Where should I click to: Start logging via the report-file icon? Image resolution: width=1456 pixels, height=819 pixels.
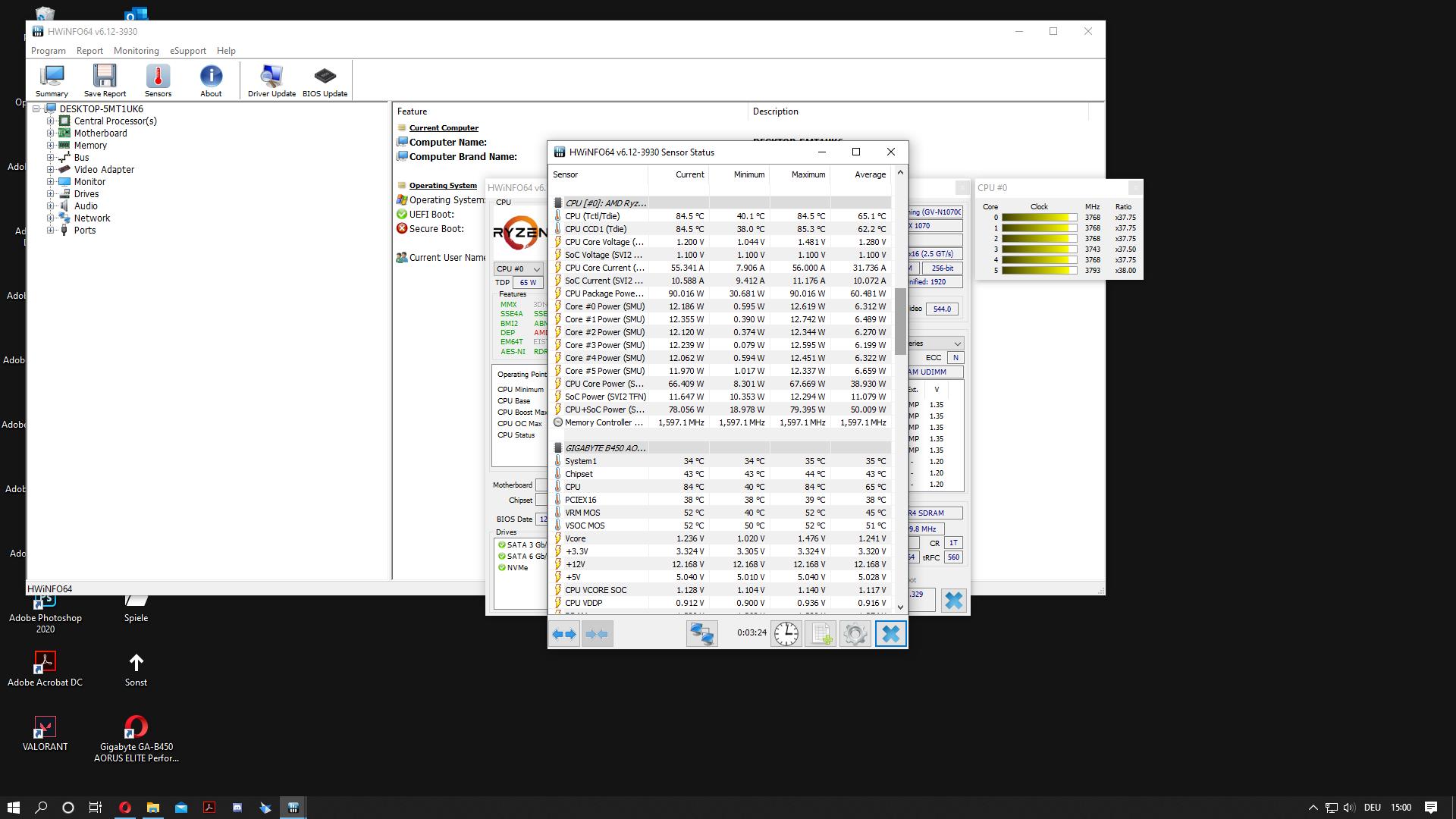(821, 633)
